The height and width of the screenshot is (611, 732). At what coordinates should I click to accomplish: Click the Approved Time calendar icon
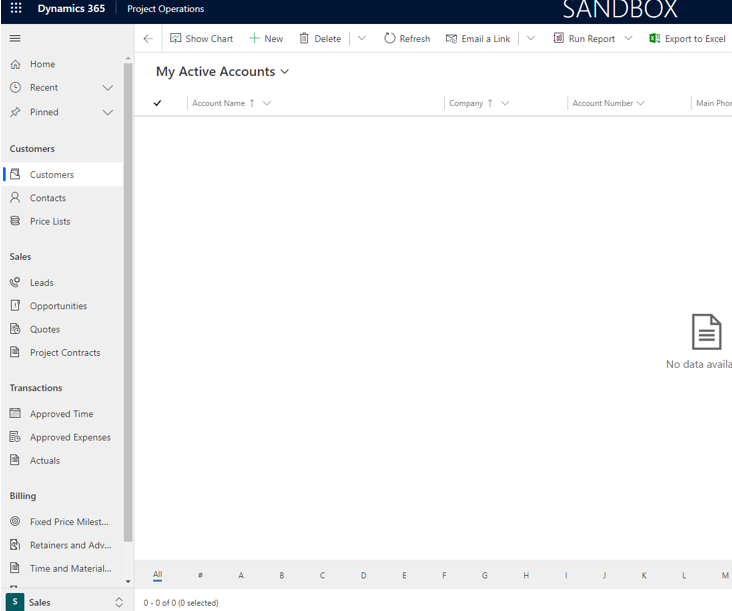point(15,413)
